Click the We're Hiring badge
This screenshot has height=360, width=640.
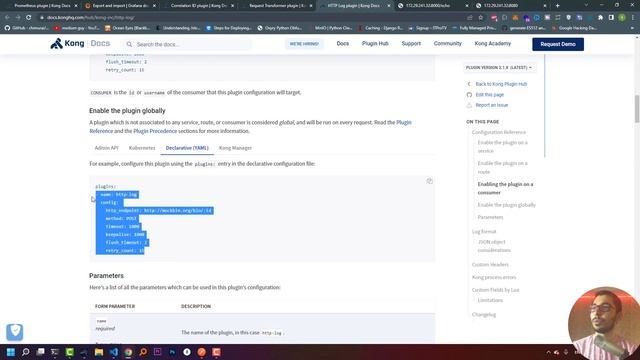(x=304, y=44)
